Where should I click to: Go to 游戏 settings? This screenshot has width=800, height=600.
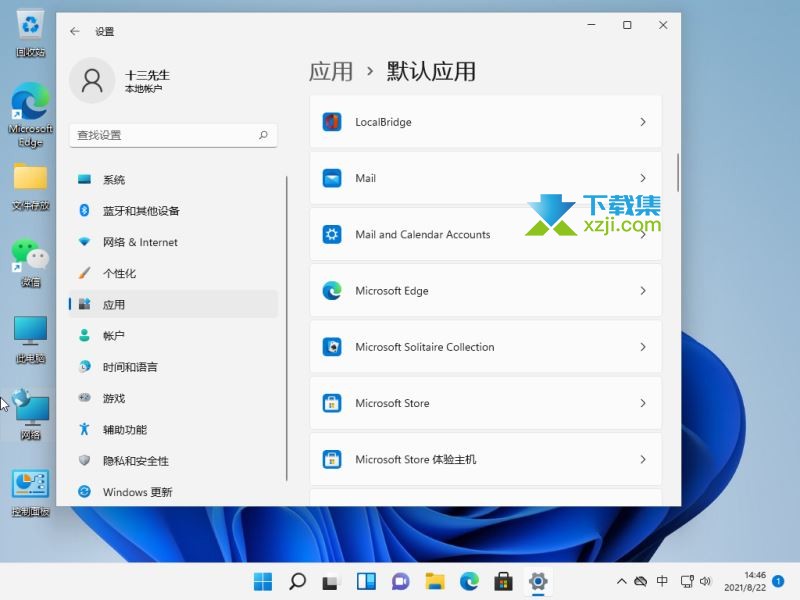(x=173, y=398)
